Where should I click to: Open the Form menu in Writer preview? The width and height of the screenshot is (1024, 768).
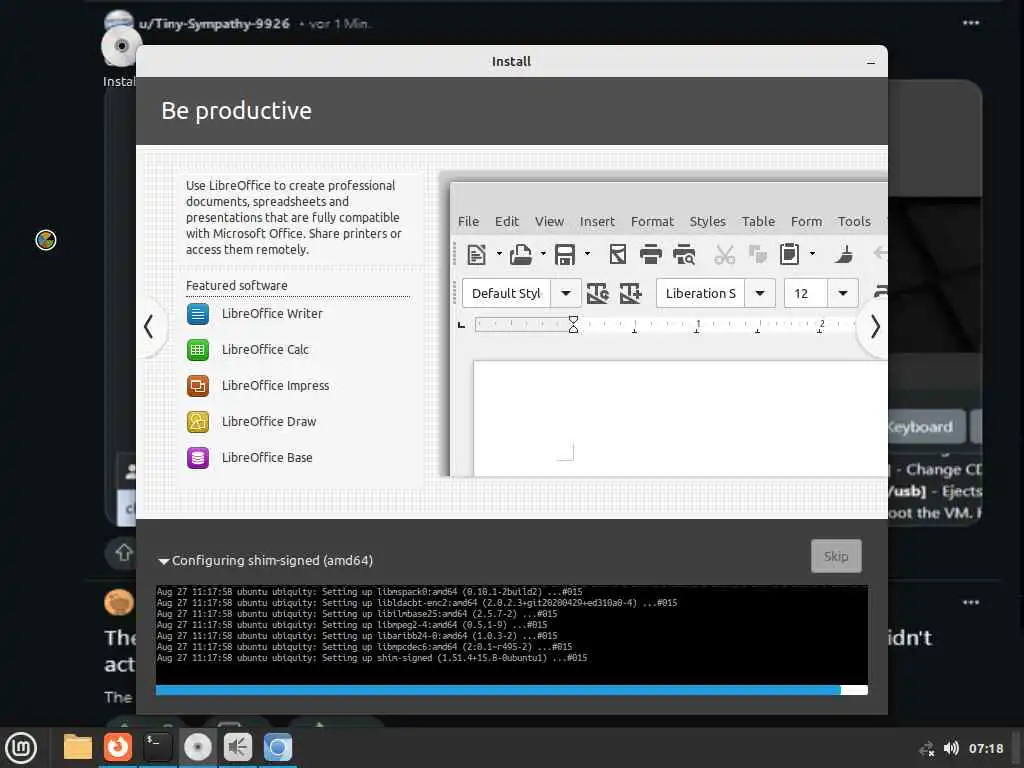click(807, 222)
